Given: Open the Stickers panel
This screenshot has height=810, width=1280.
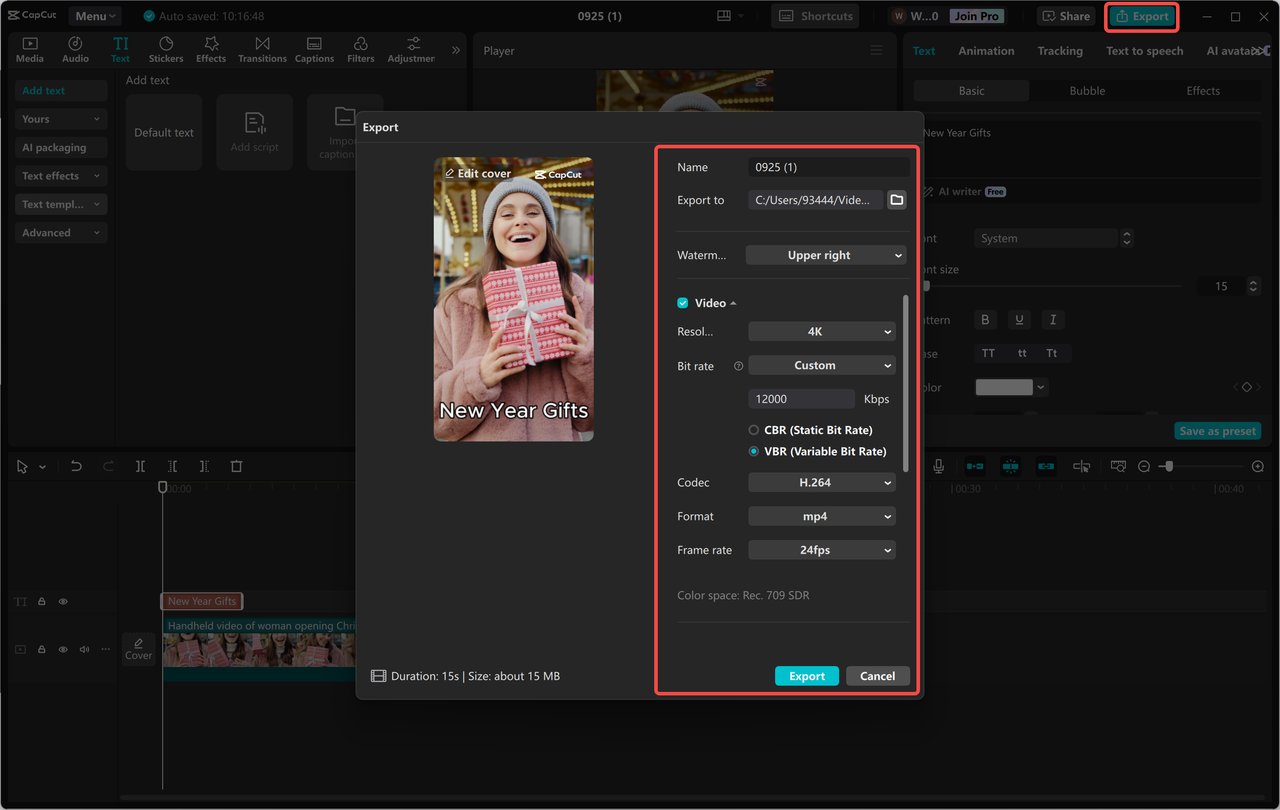Looking at the screenshot, I should [165, 48].
